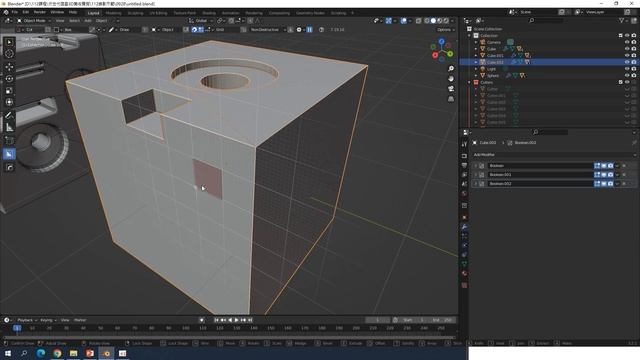Click the Boolean.002 modifier name field
The image size is (640, 360).
tap(540, 184)
